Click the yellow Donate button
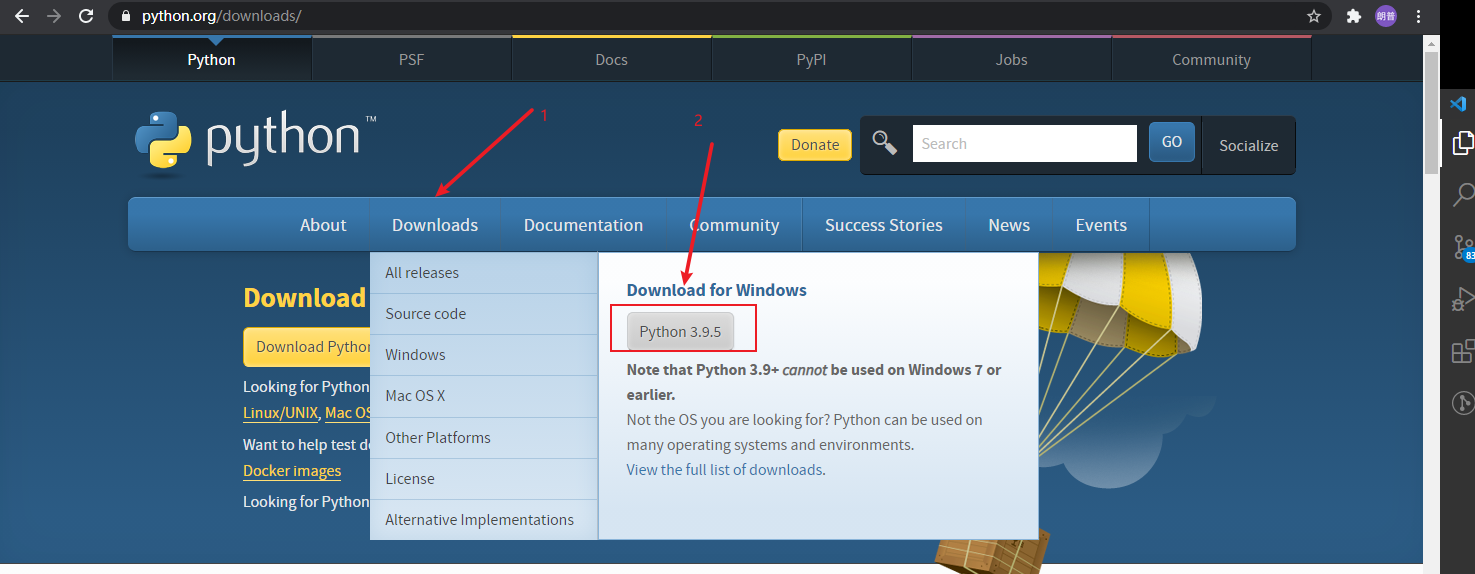The width and height of the screenshot is (1475, 574). (815, 145)
